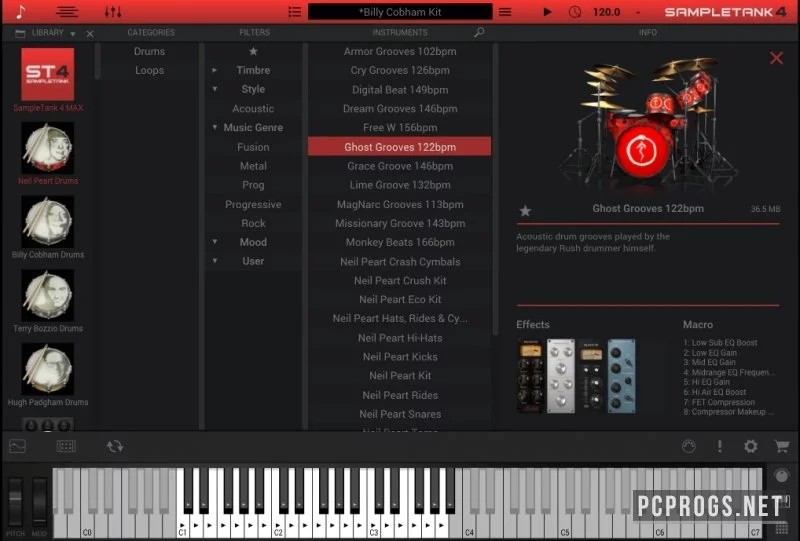Viewport: 800px width, 541px height.
Task: Click the Billy Cobham Kit preset name field
Action: 400,12
